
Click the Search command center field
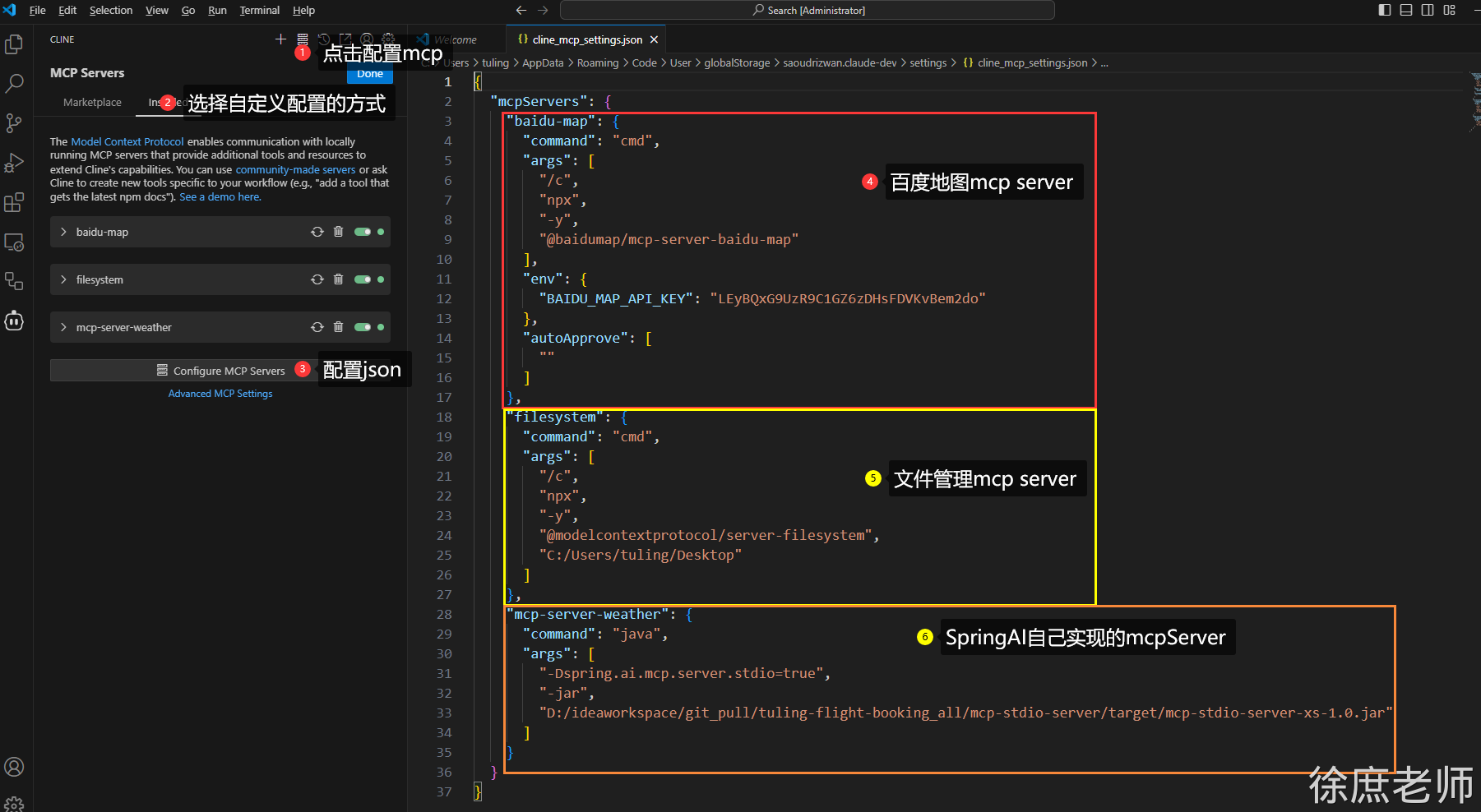point(807,11)
